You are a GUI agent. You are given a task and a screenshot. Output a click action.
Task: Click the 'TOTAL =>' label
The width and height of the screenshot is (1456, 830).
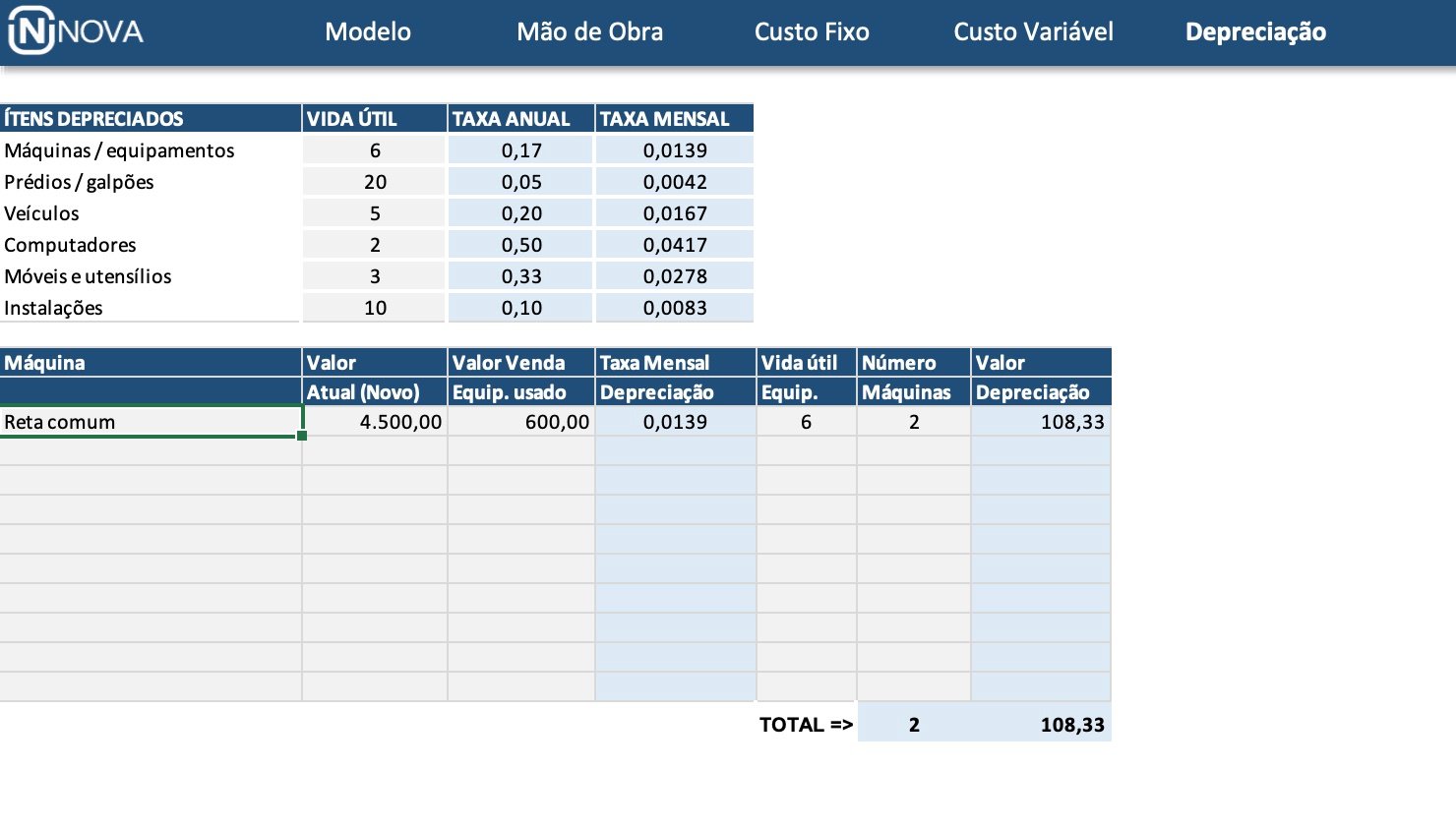pyautogui.click(x=806, y=725)
